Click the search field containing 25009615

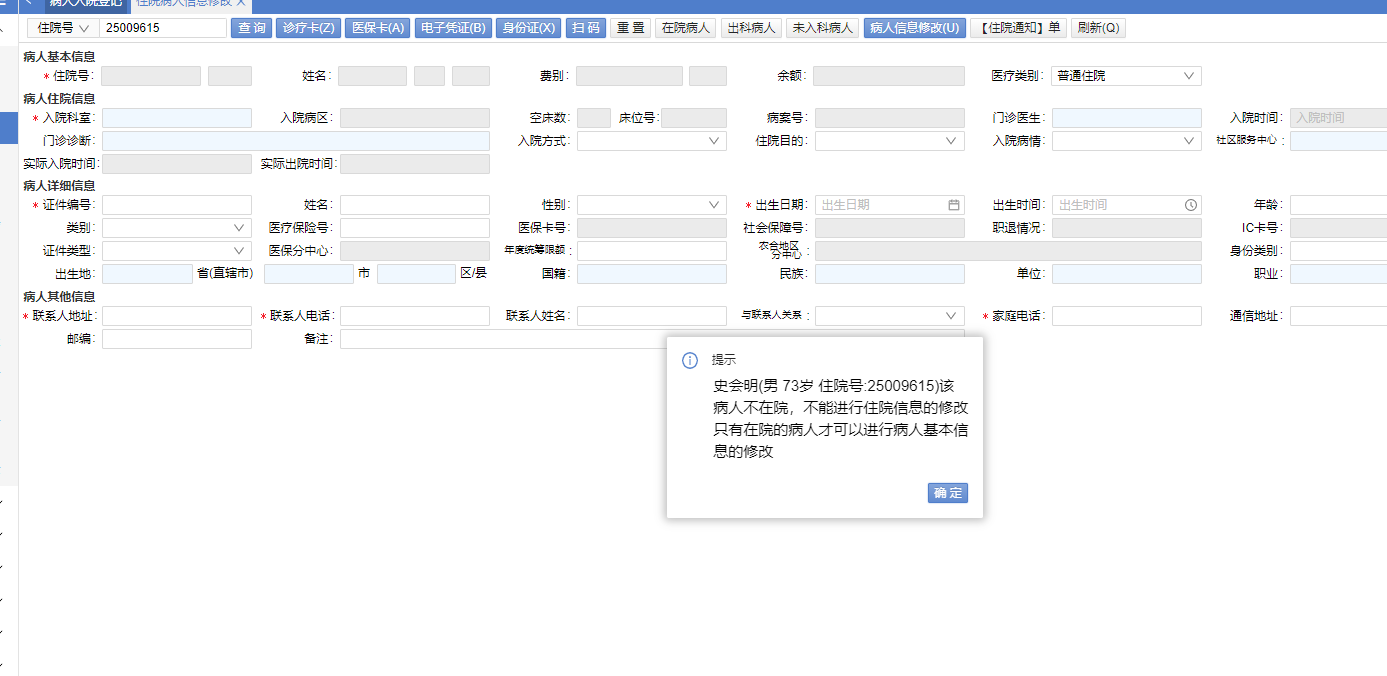click(x=163, y=28)
